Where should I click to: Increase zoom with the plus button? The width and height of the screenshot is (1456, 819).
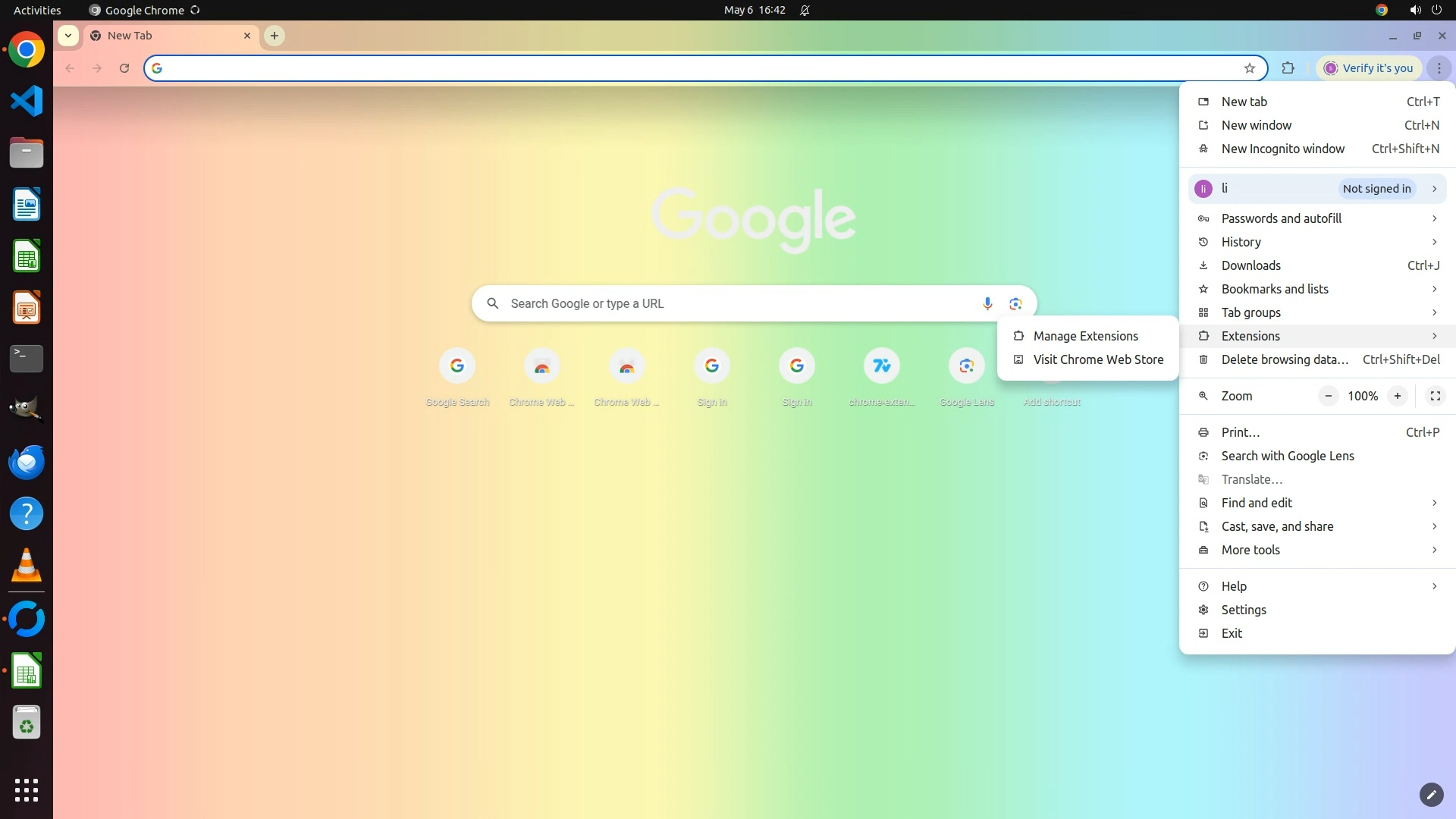1397,396
